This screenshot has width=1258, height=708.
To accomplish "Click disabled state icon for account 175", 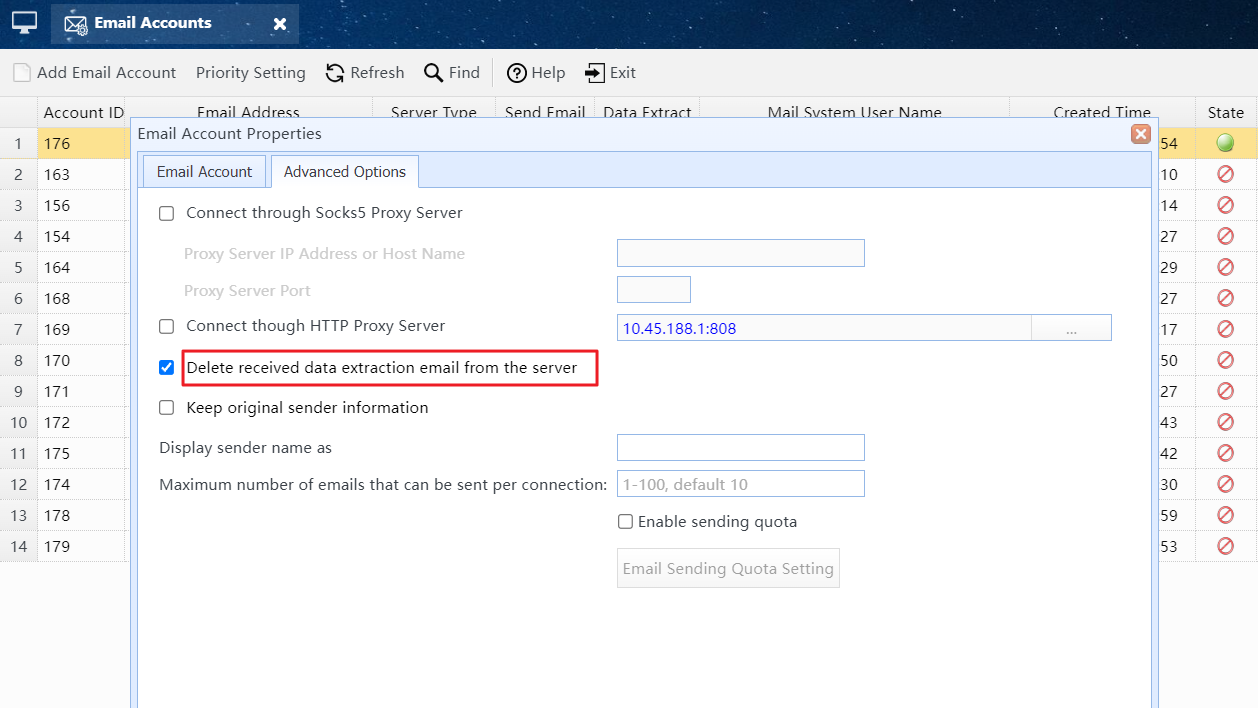I will (x=1225, y=453).
